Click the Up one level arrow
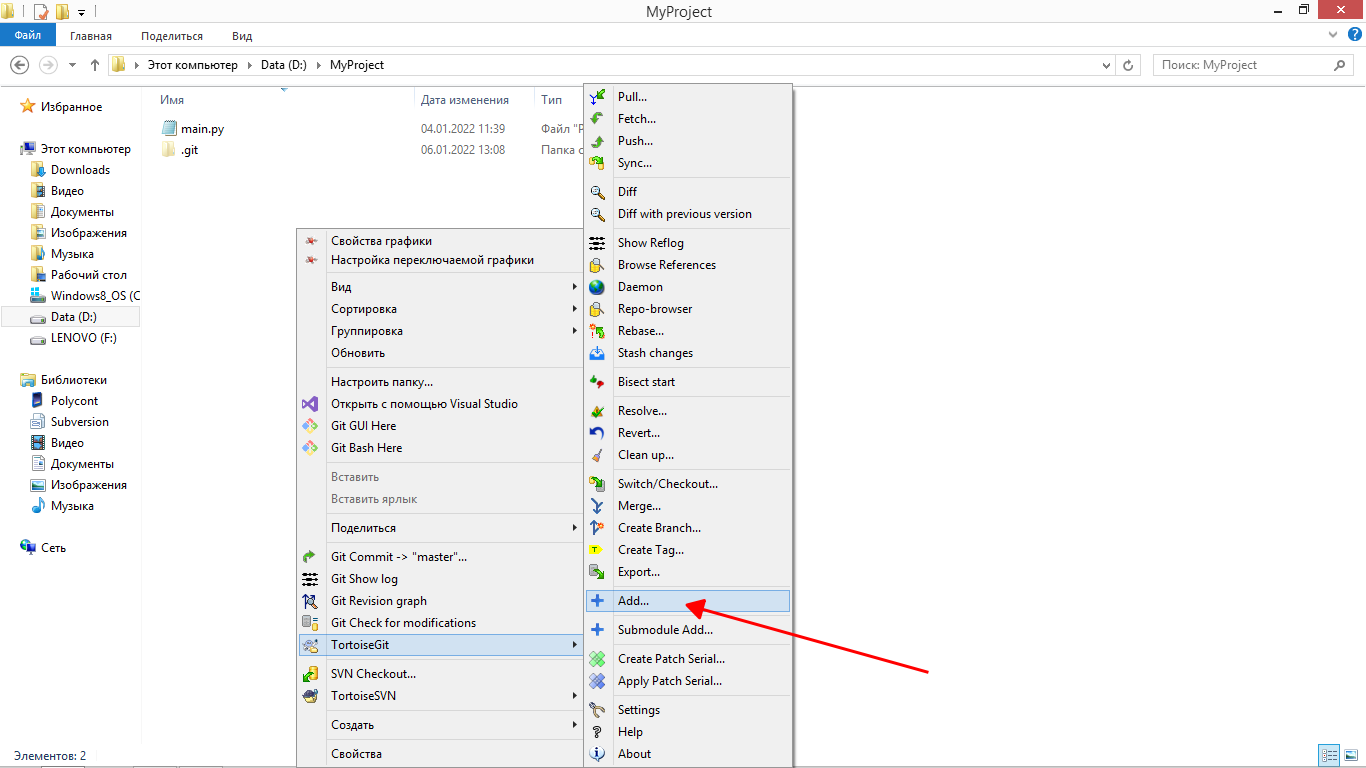This screenshot has width=1366, height=768. point(95,65)
